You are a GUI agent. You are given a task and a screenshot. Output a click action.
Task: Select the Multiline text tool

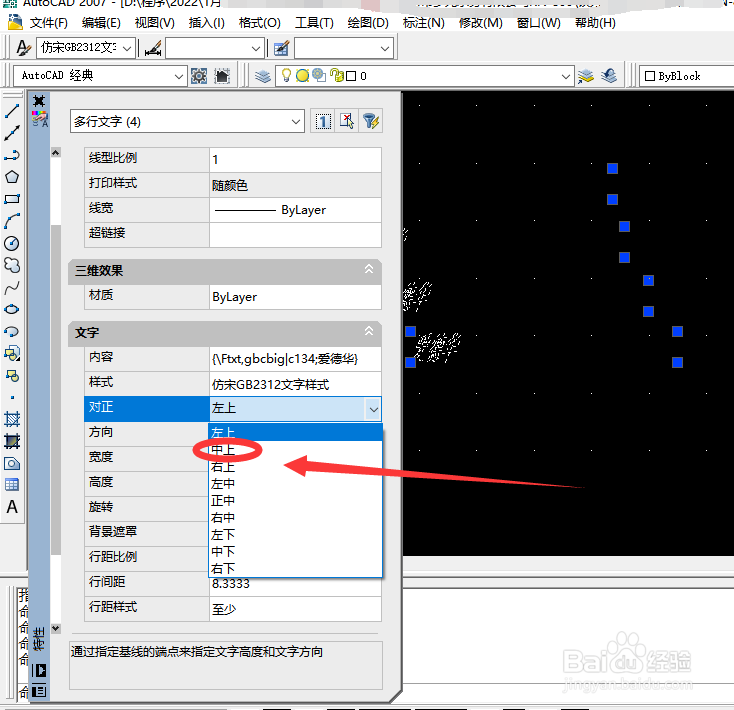(x=12, y=507)
